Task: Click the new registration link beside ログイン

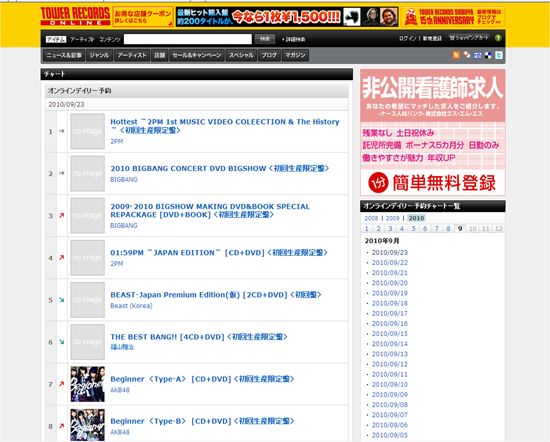Action: pos(432,39)
